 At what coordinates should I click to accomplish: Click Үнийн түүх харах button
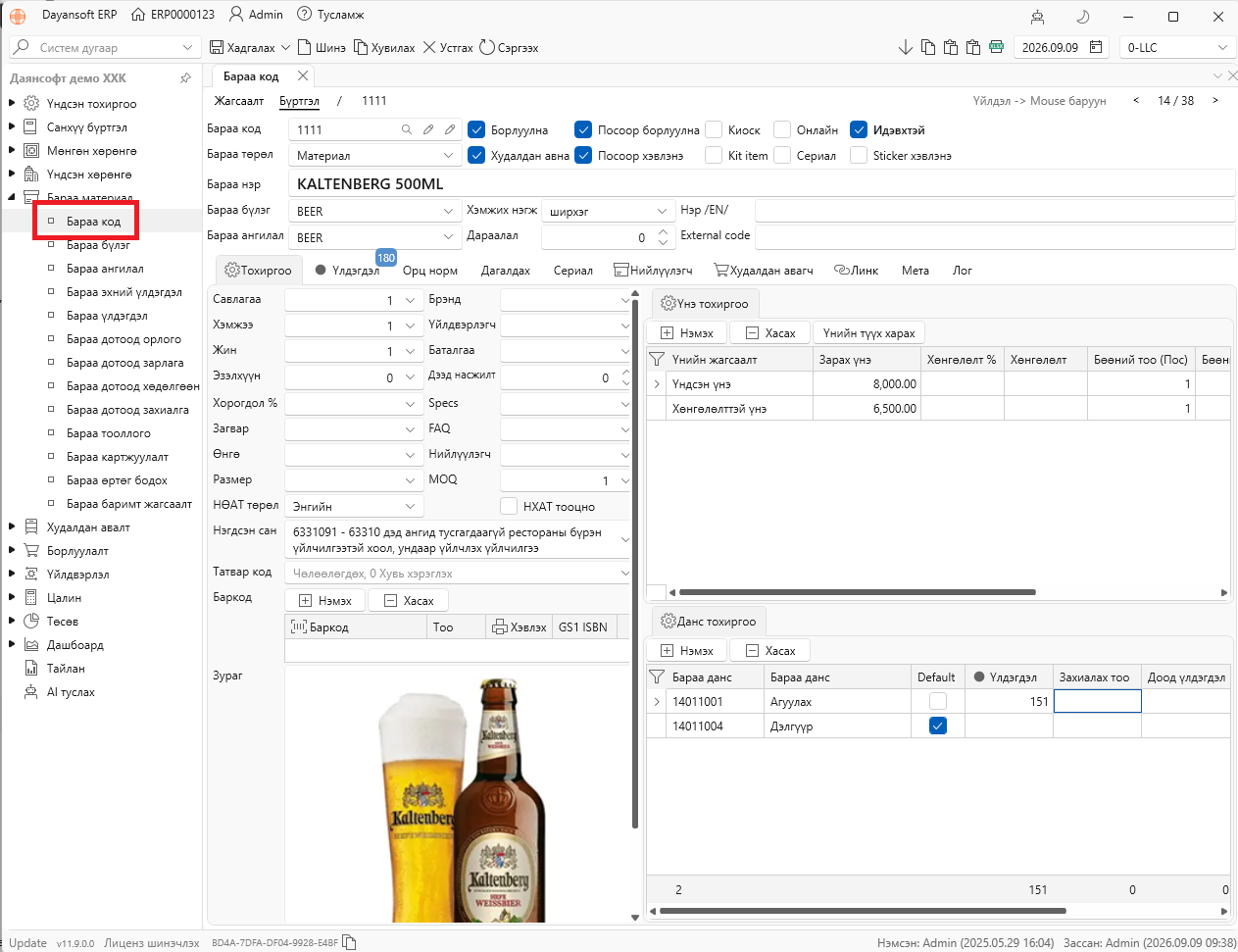click(868, 332)
